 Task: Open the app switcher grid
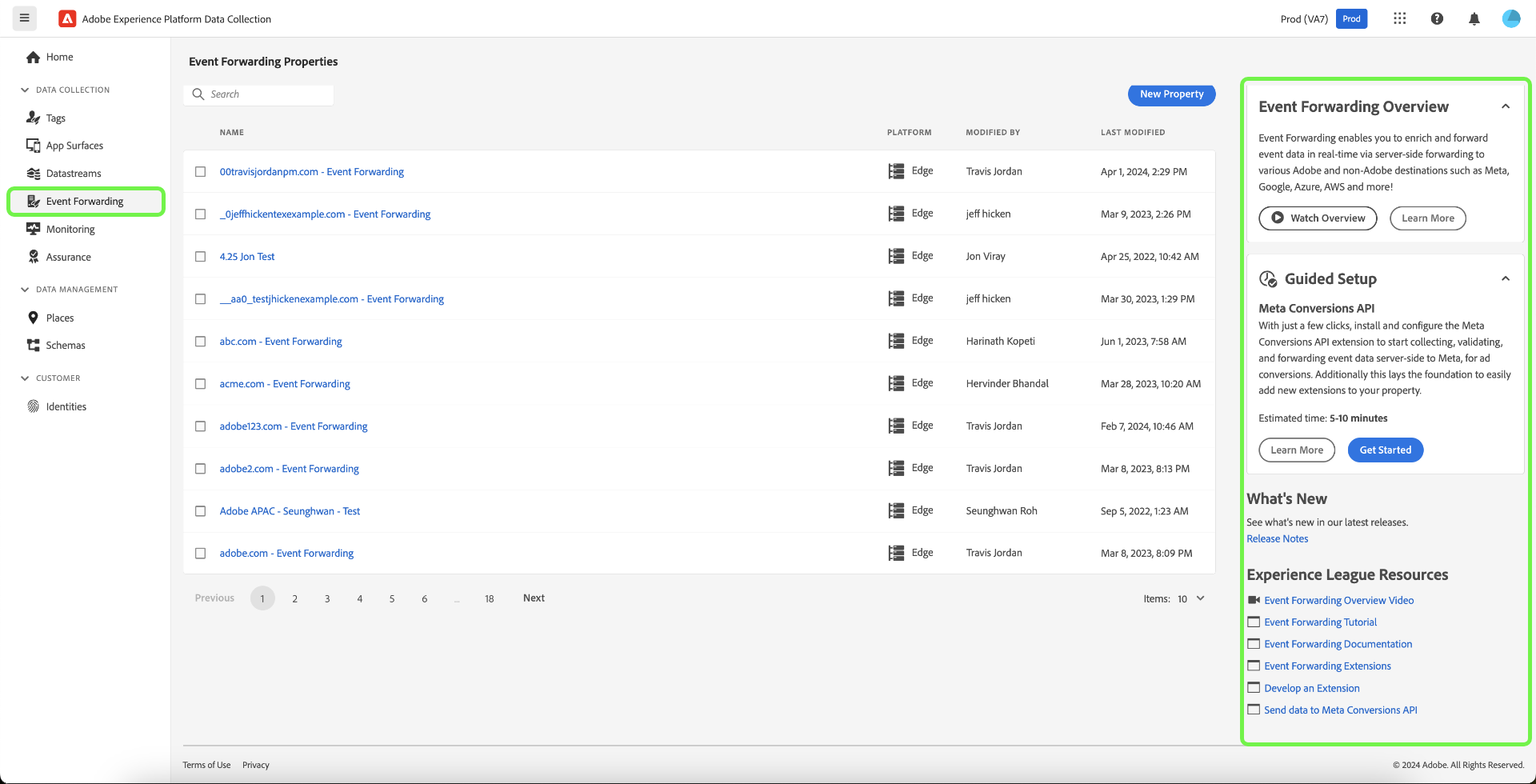pyautogui.click(x=1399, y=18)
